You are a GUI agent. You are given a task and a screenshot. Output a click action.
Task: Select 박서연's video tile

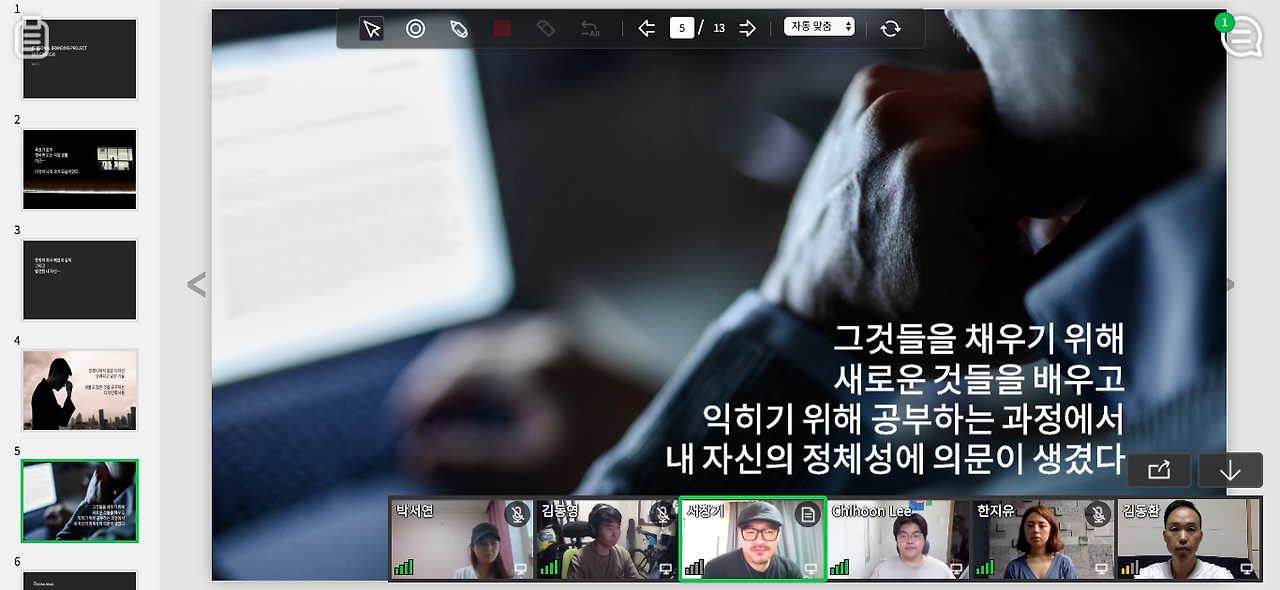click(461, 539)
